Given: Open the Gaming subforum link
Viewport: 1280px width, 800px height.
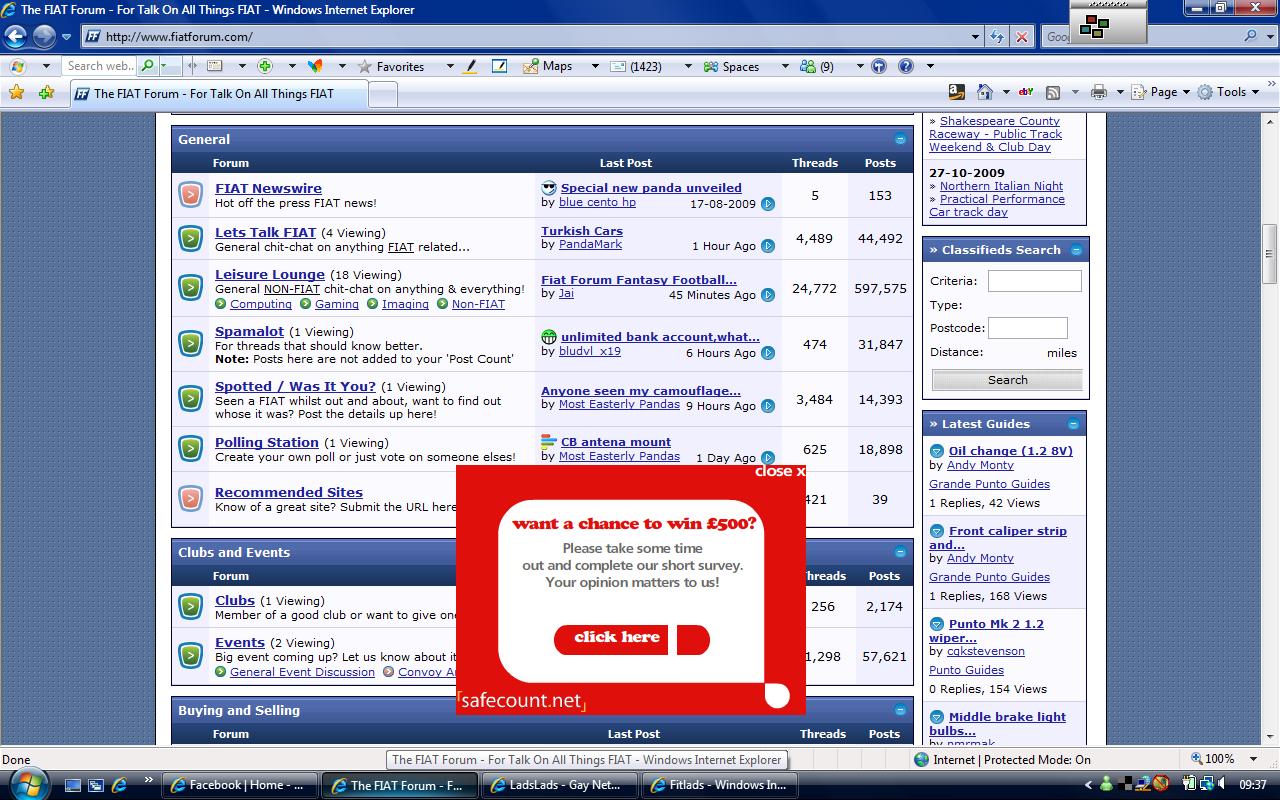Looking at the screenshot, I should click(337, 304).
